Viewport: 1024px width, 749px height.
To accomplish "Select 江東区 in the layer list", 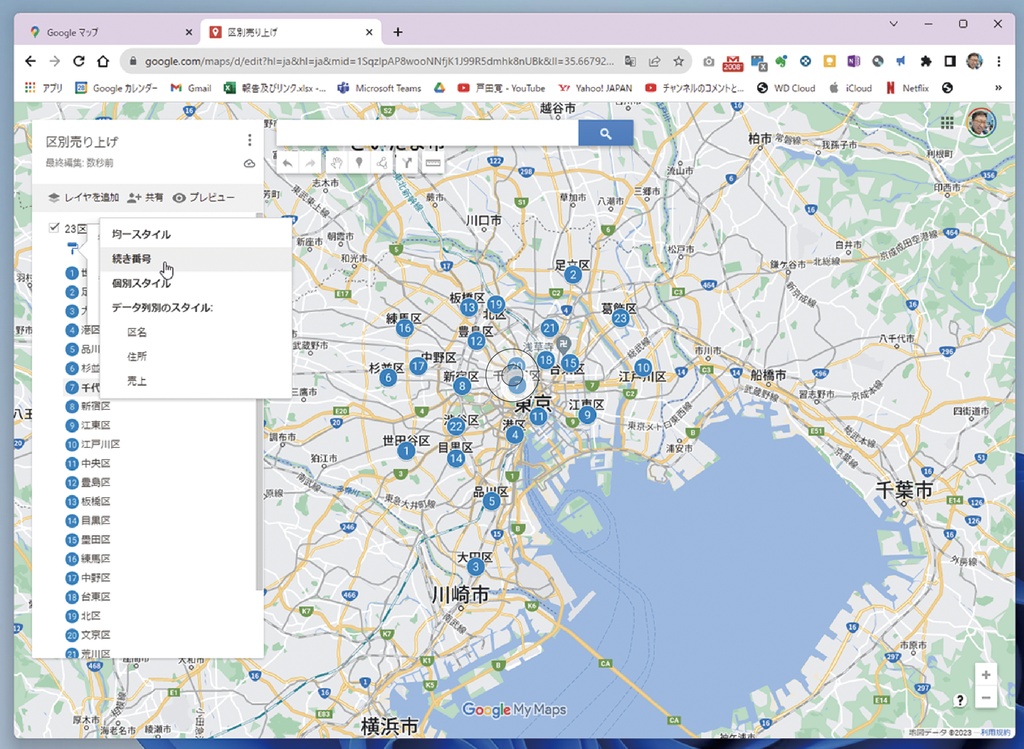I will click(x=96, y=425).
